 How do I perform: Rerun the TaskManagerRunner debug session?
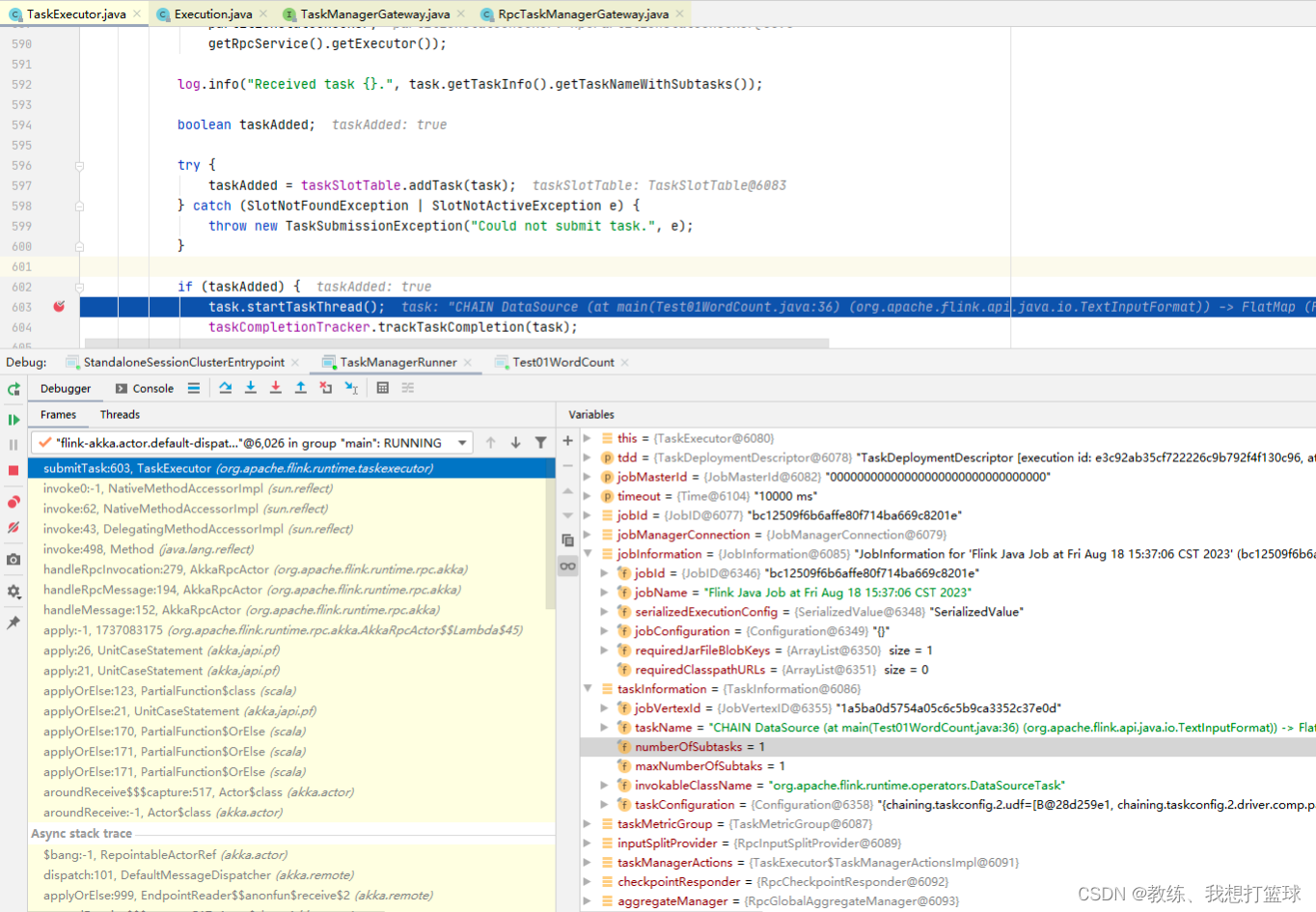(14, 389)
